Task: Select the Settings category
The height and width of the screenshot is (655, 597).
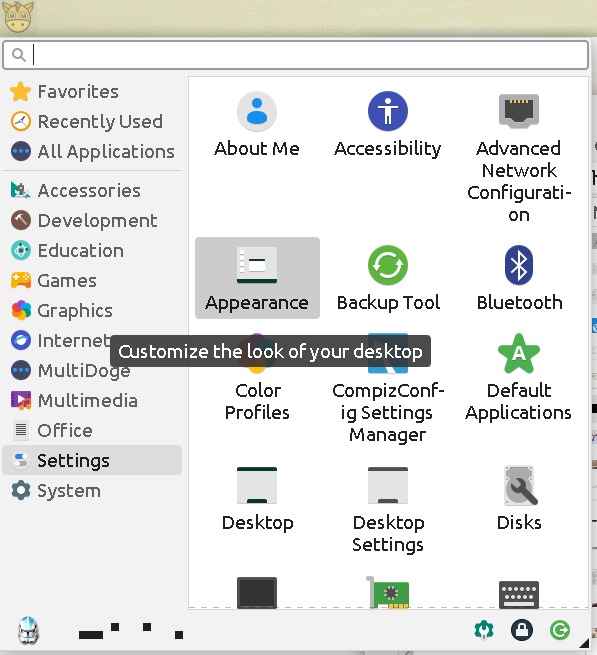Action: click(x=92, y=460)
